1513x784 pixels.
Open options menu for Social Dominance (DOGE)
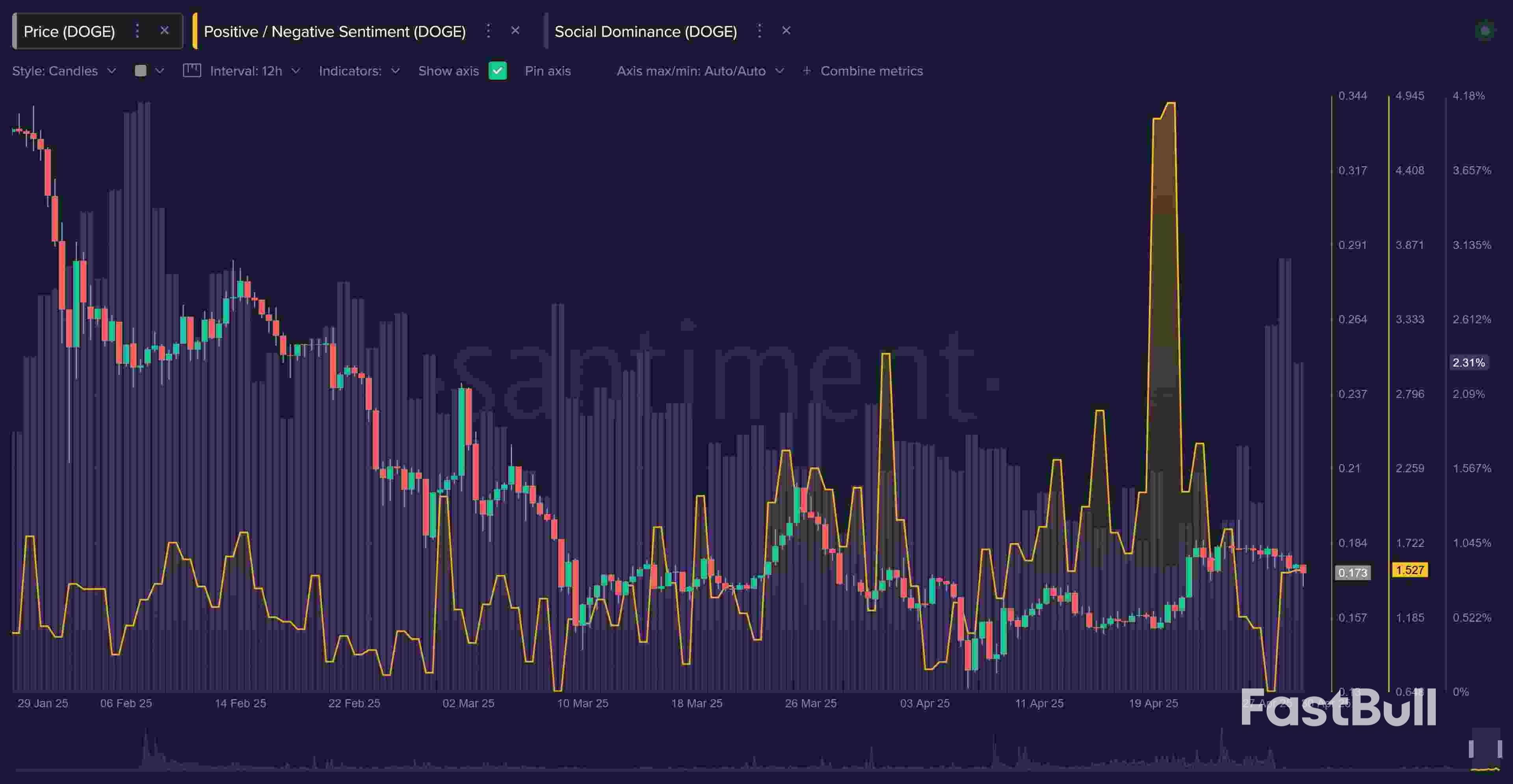[x=759, y=30]
